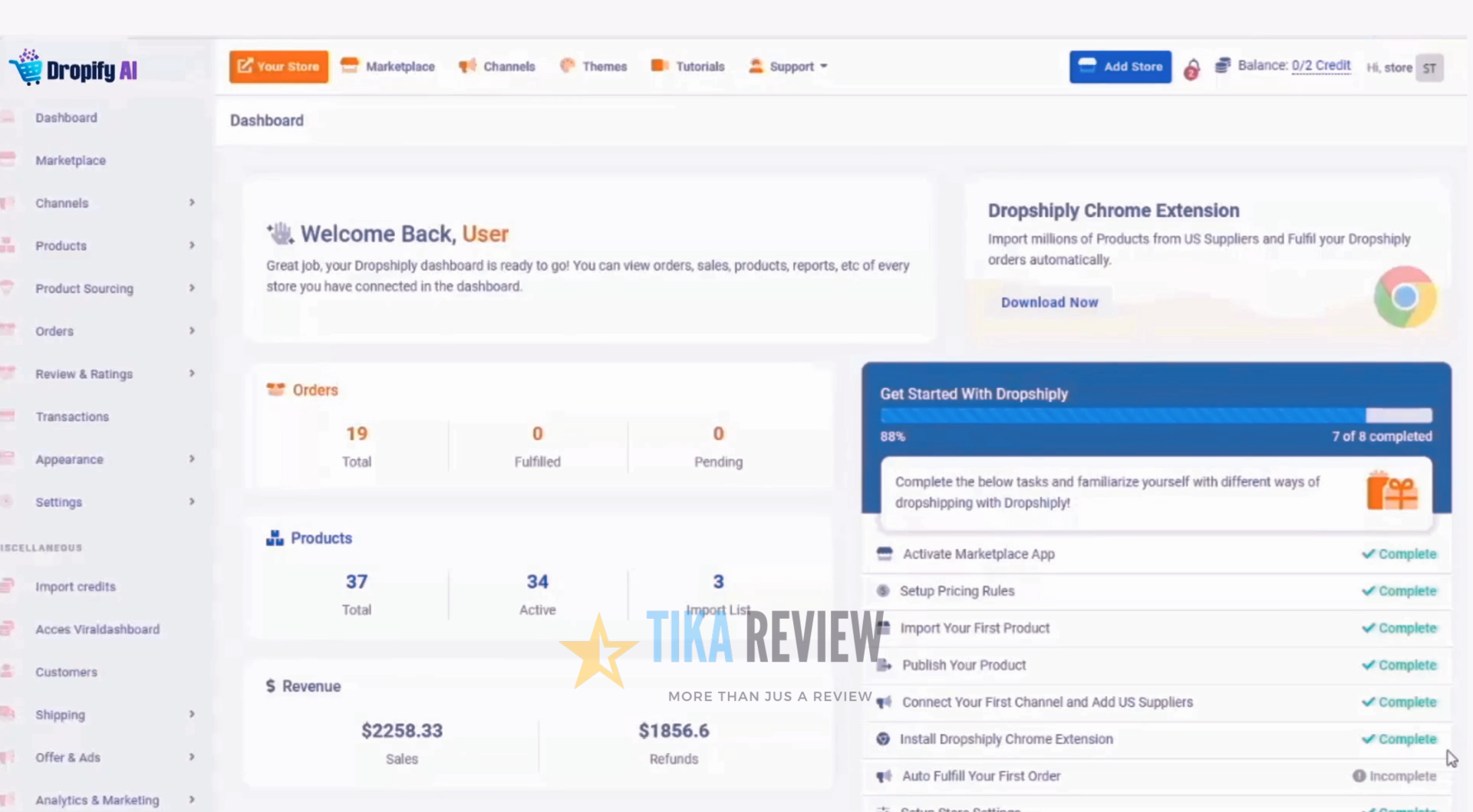Open the Dropify AI home logo
Image resolution: width=1473 pixels, height=812 pixels.
[x=72, y=67]
